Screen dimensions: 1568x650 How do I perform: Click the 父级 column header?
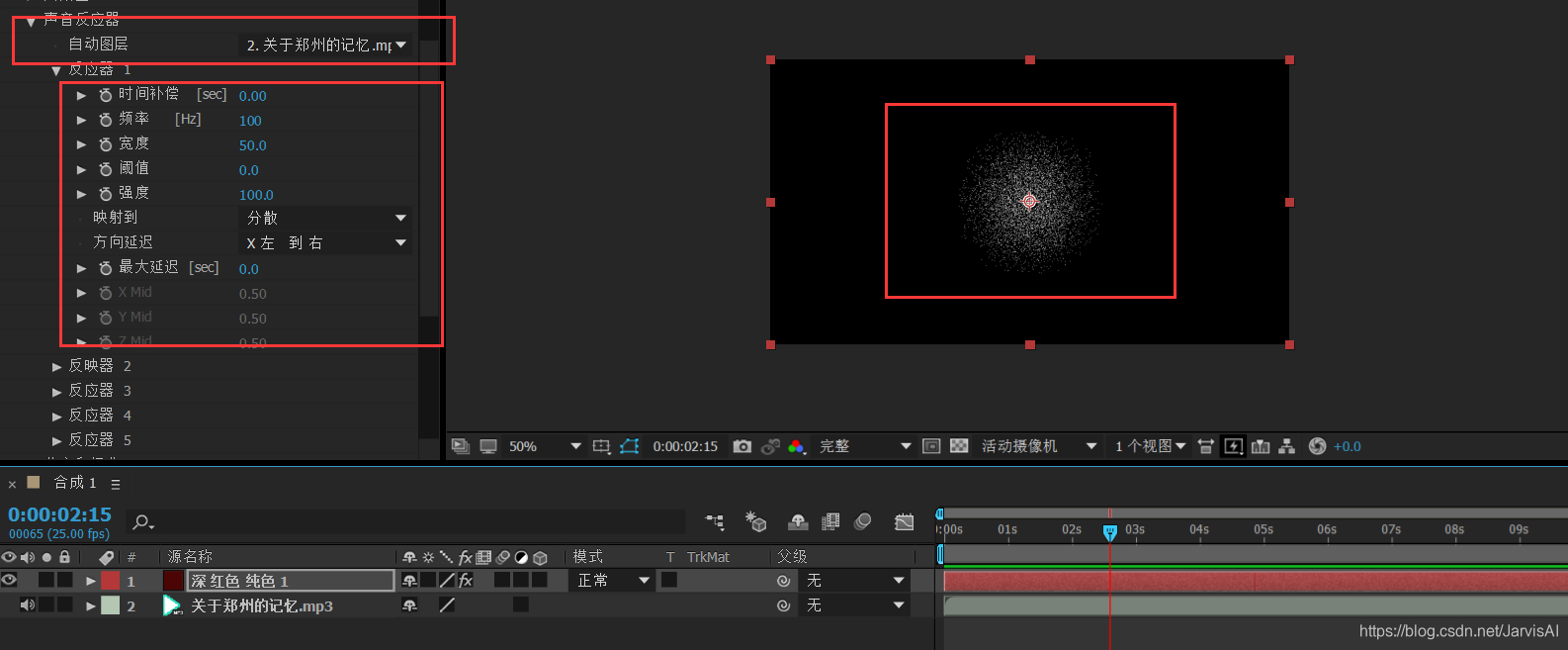pyautogui.click(x=792, y=557)
